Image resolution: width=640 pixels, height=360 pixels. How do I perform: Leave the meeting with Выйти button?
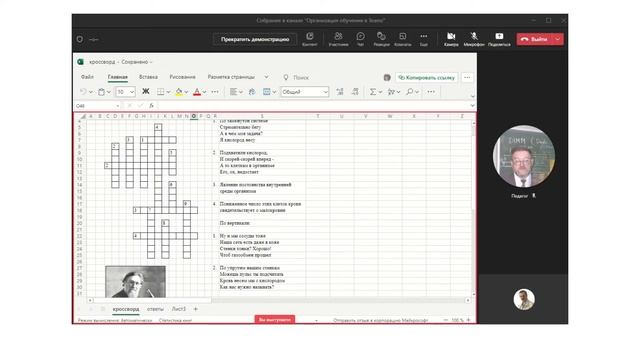click(534, 39)
